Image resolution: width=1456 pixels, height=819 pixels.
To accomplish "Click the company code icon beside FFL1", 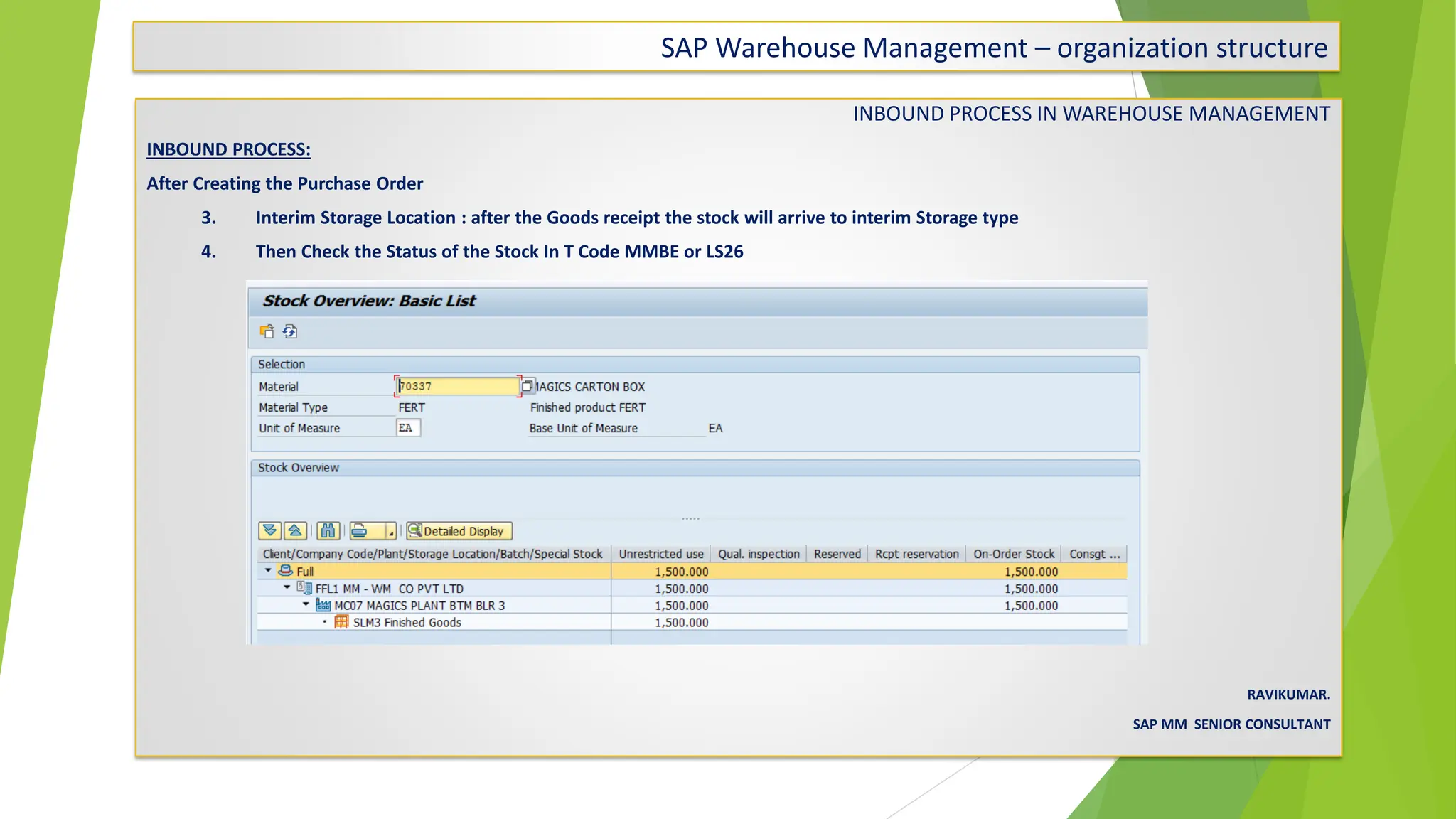I will [304, 588].
